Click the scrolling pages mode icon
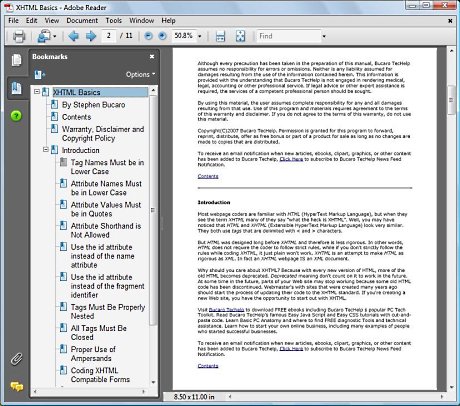This screenshot has width=460, height=406. pyautogui.click(x=221, y=36)
